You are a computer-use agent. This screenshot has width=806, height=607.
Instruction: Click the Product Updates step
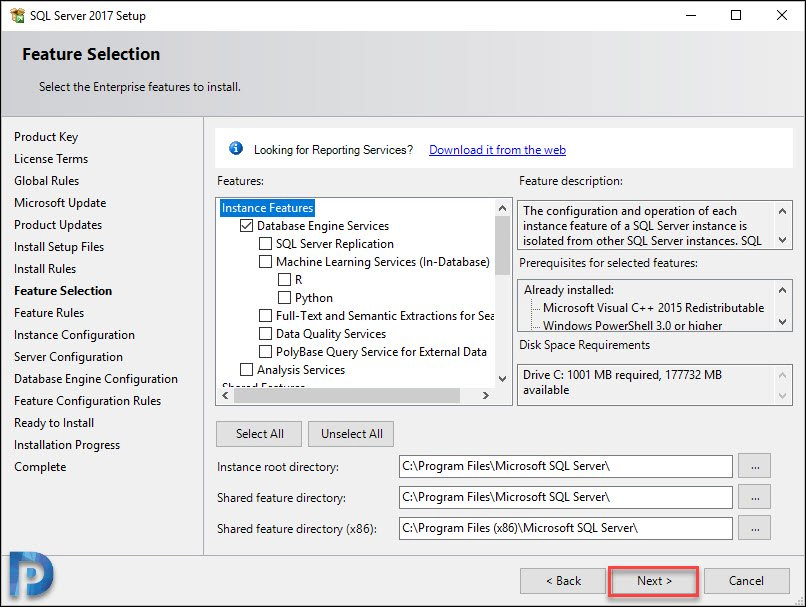58,225
